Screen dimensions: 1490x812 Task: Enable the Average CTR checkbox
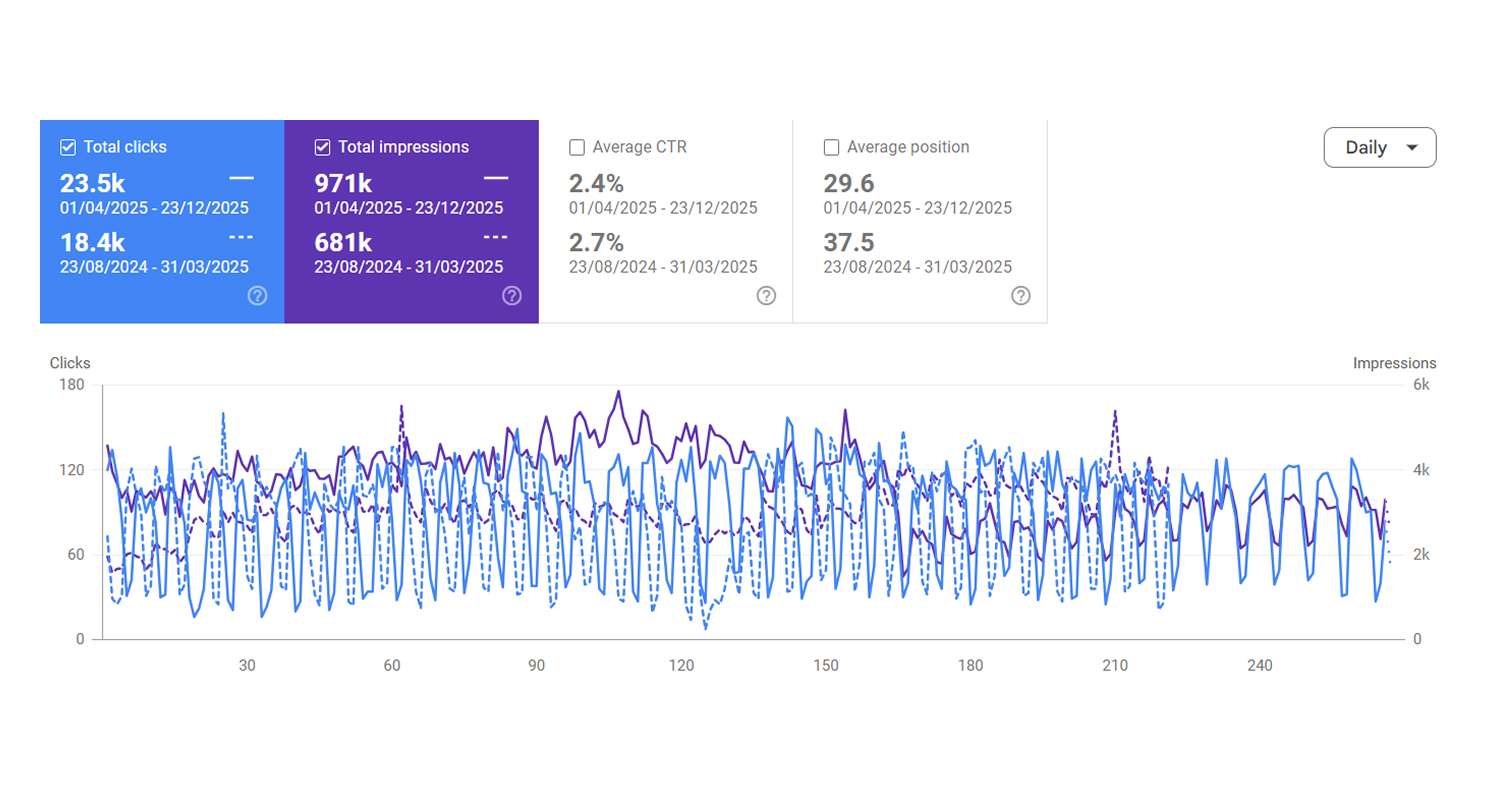577,147
